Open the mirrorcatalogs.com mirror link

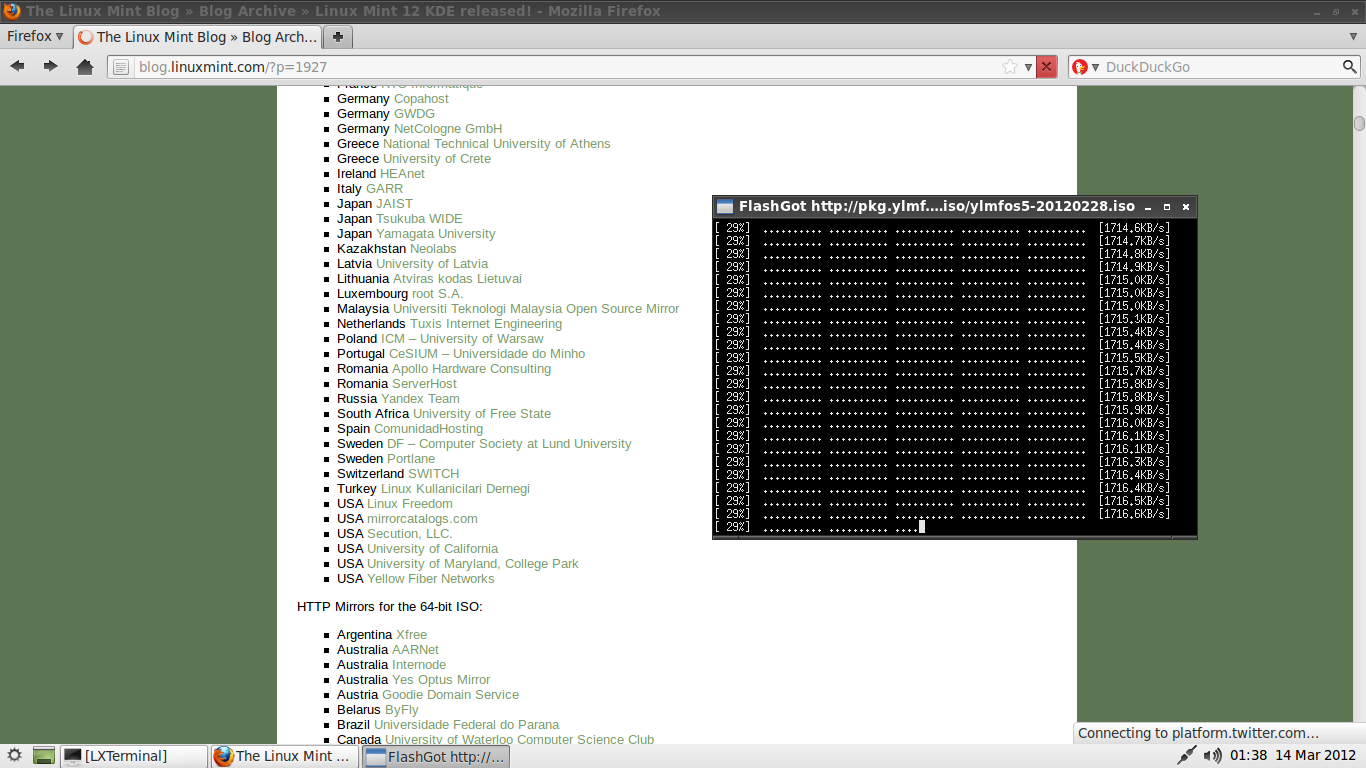pos(422,518)
